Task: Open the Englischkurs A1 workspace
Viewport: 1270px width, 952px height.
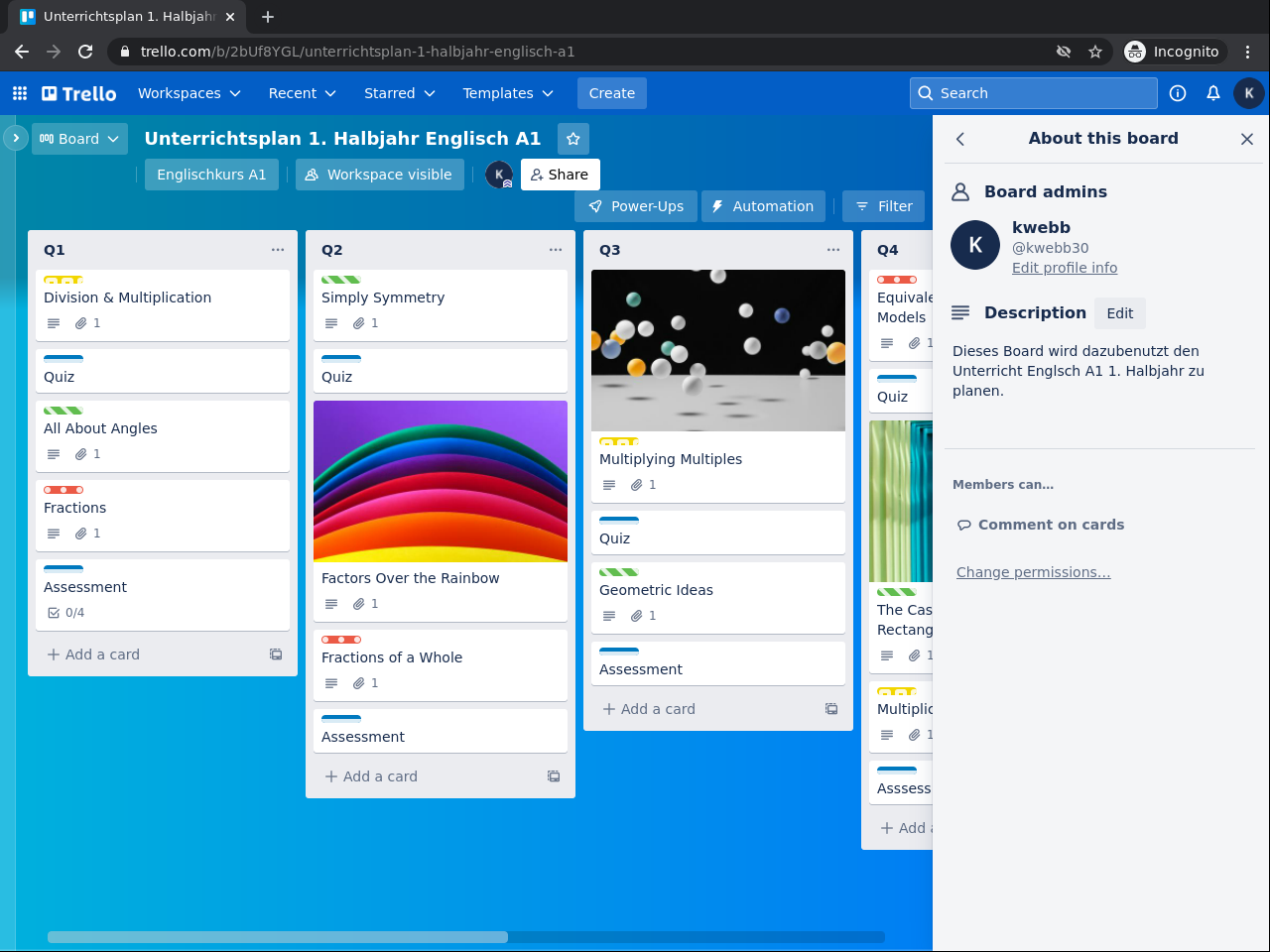Action: coord(211,175)
